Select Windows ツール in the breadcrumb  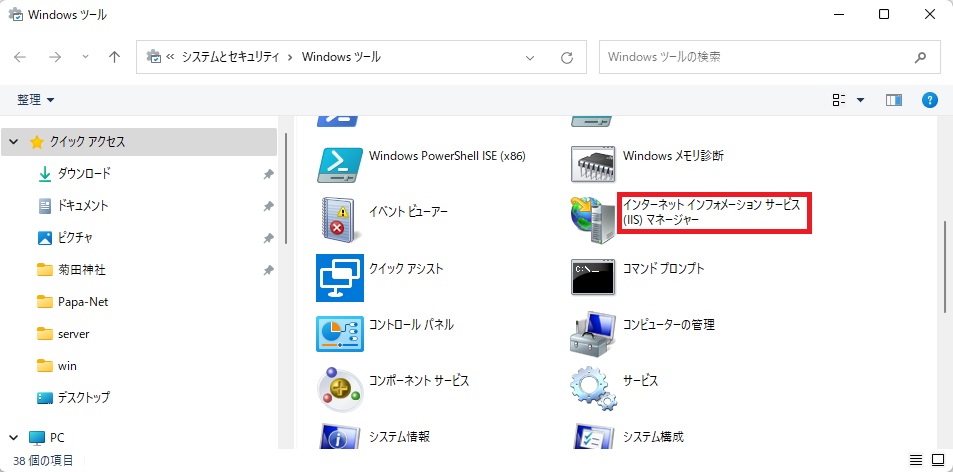[342, 57]
